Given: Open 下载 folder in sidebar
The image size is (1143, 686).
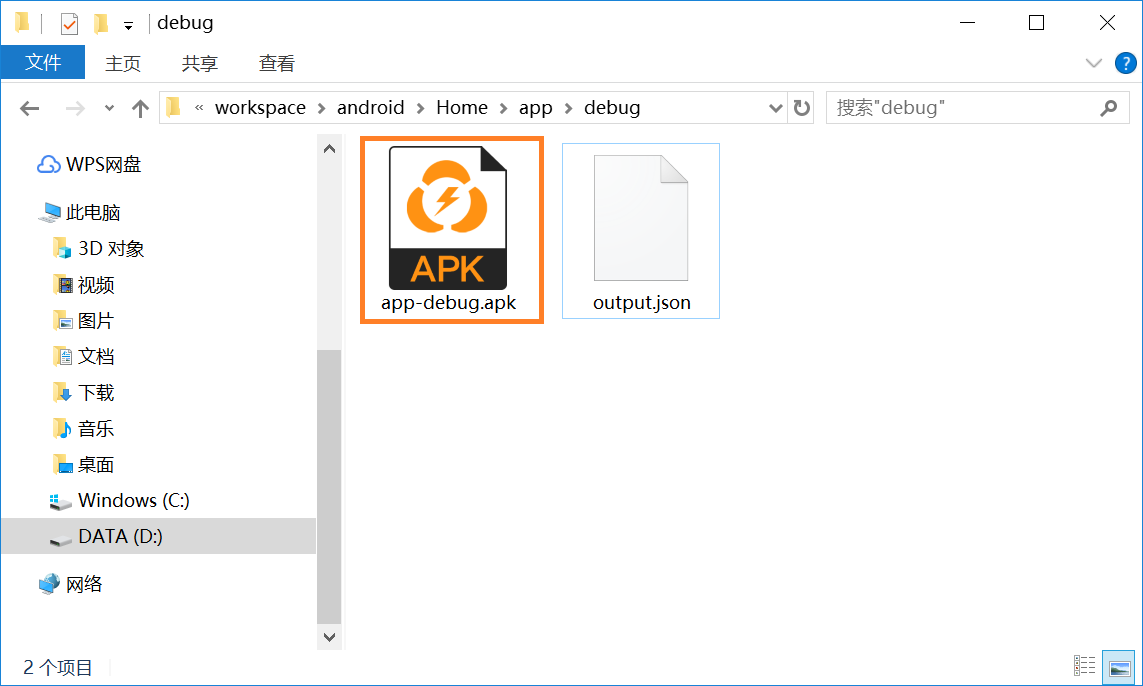Looking at the screenshot, I should coord(84,393).
